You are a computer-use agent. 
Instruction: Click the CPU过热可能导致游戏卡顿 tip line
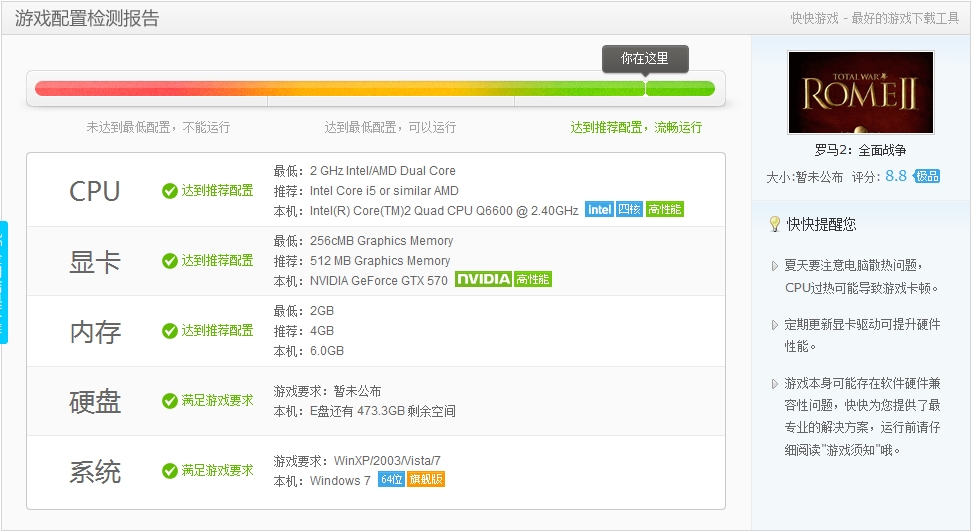tap(862, 288)
